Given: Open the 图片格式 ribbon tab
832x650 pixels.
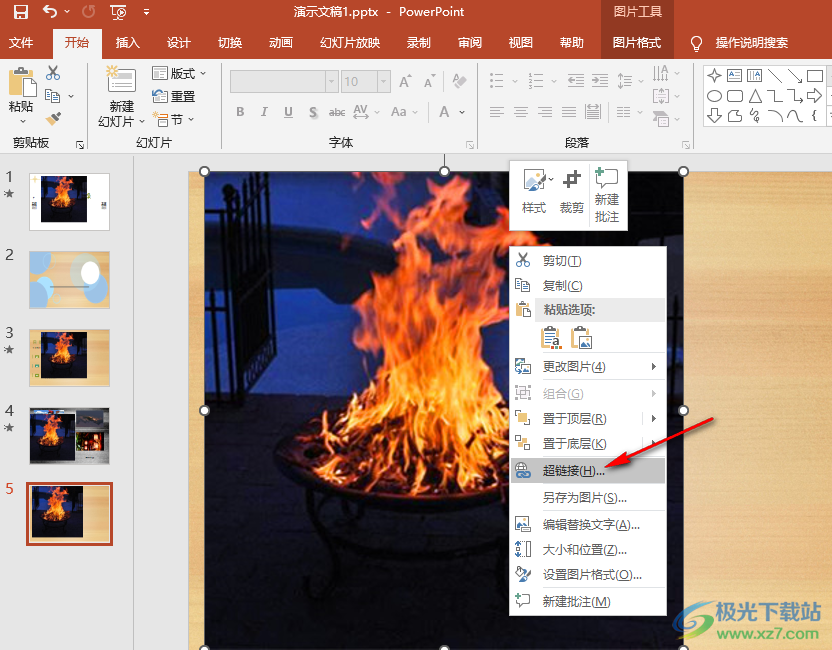Looking at the screenshot, I should pos(637,43).
